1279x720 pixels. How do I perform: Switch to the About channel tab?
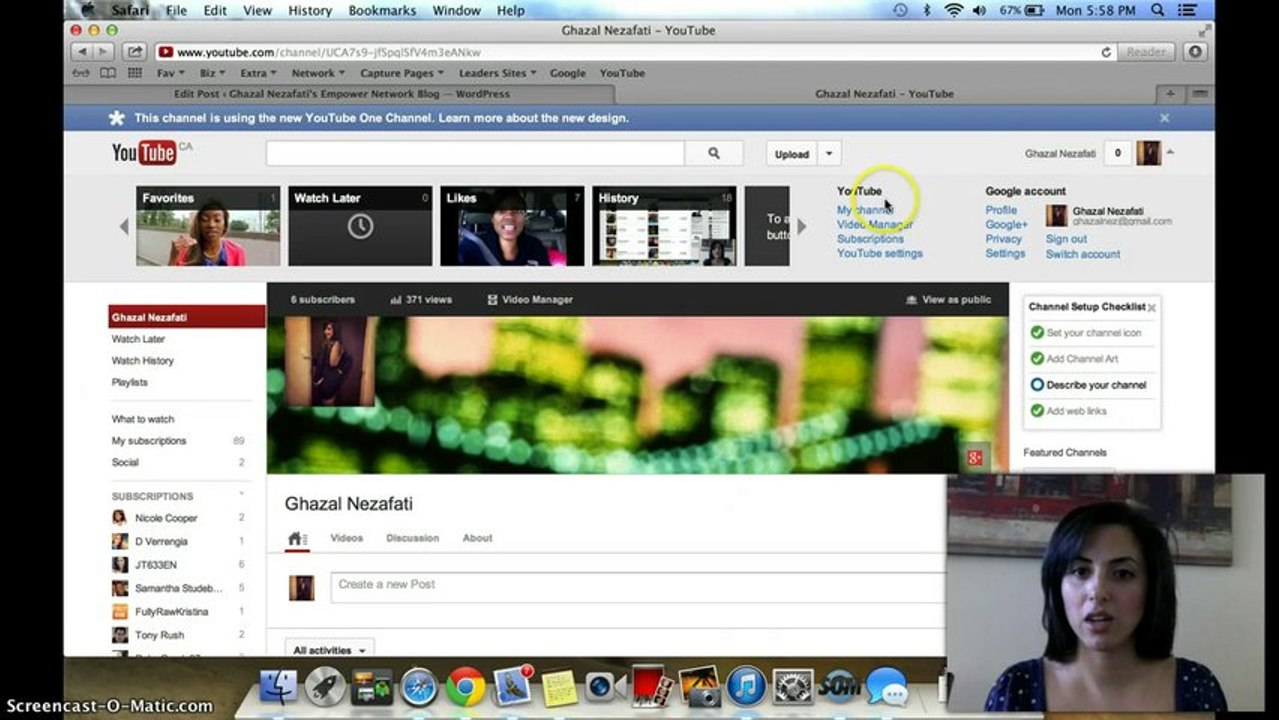pyautogui.click(x=477, y=538)
